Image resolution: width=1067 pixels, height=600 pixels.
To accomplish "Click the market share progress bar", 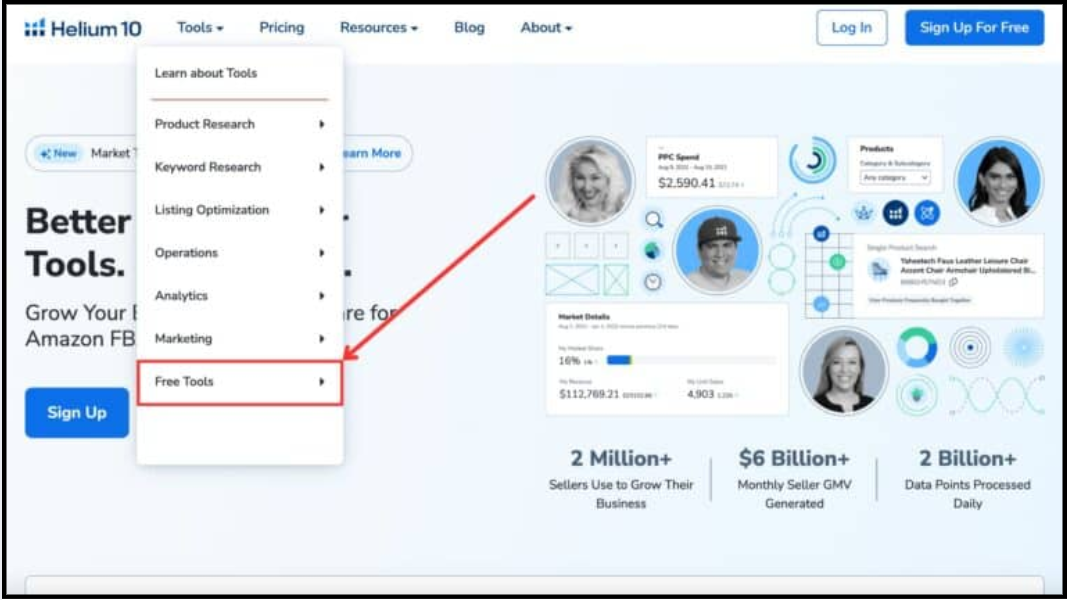I will click(x=690, y=359).
